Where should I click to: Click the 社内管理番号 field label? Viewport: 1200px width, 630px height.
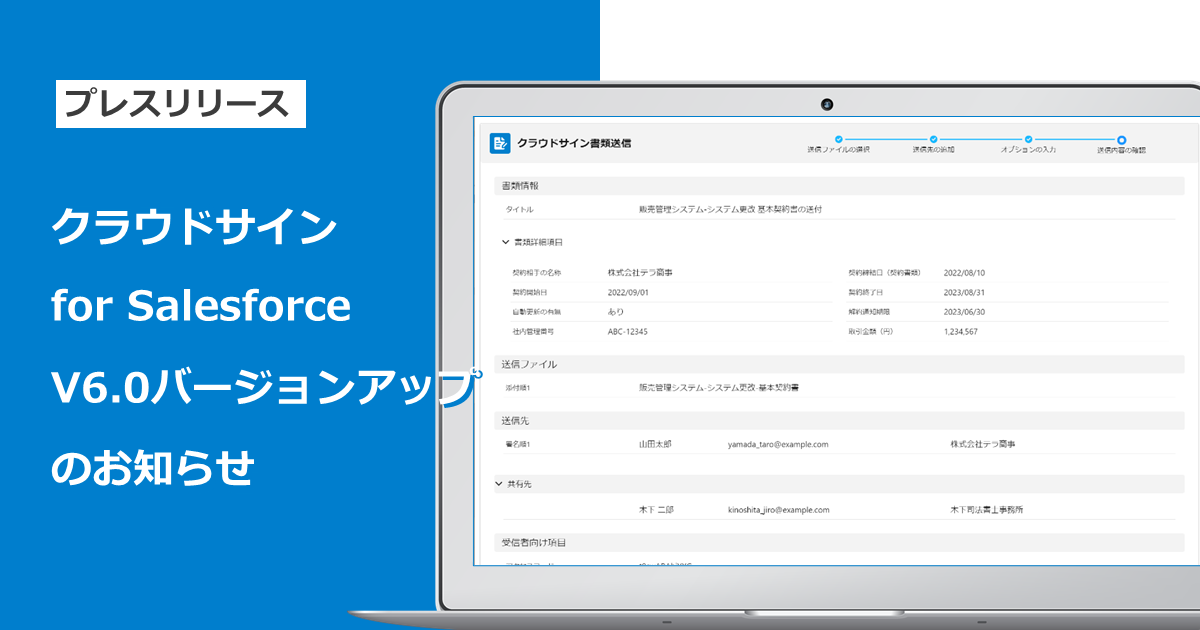tap(531, 331)
